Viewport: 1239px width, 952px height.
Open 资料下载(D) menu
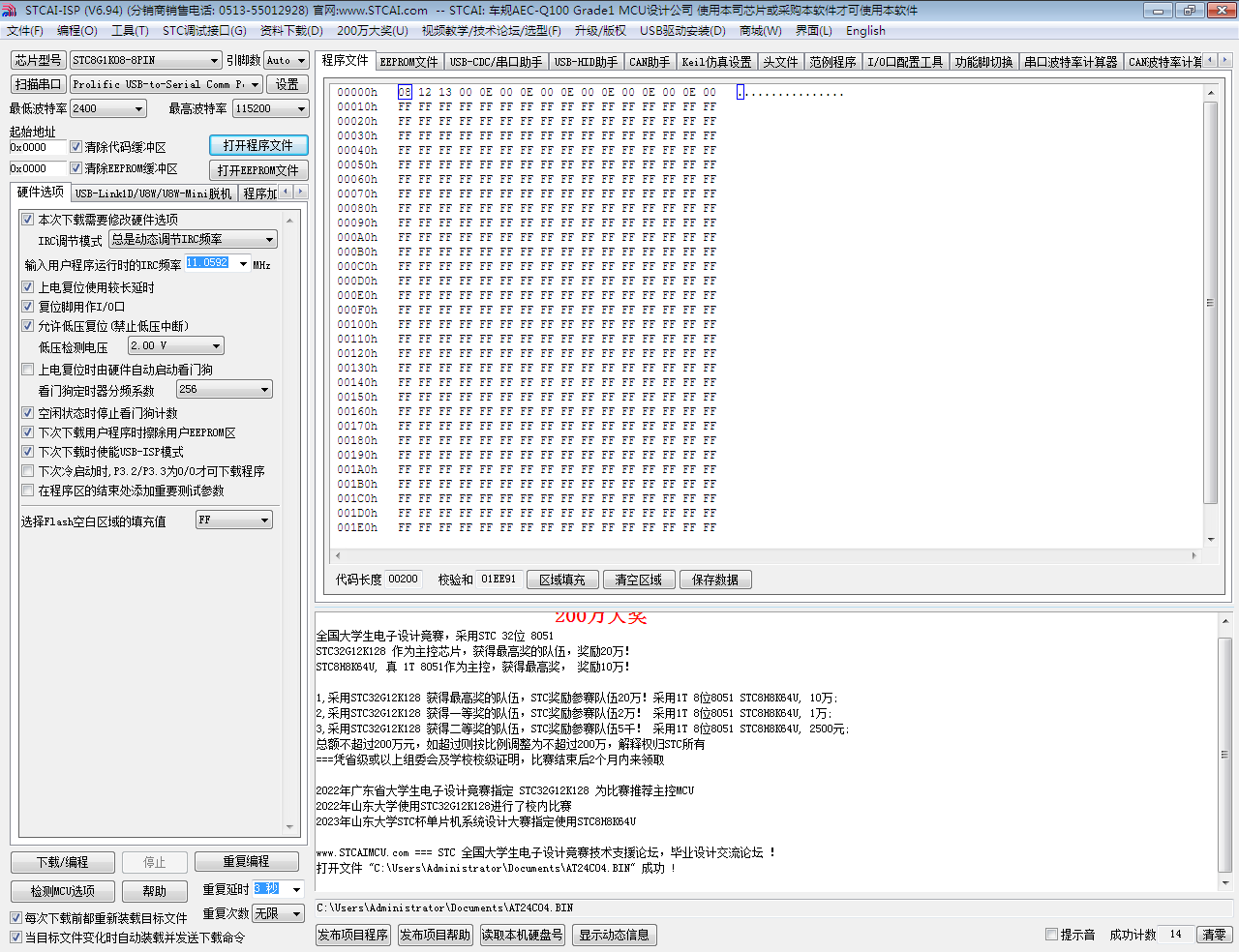[x=292, y=31]
